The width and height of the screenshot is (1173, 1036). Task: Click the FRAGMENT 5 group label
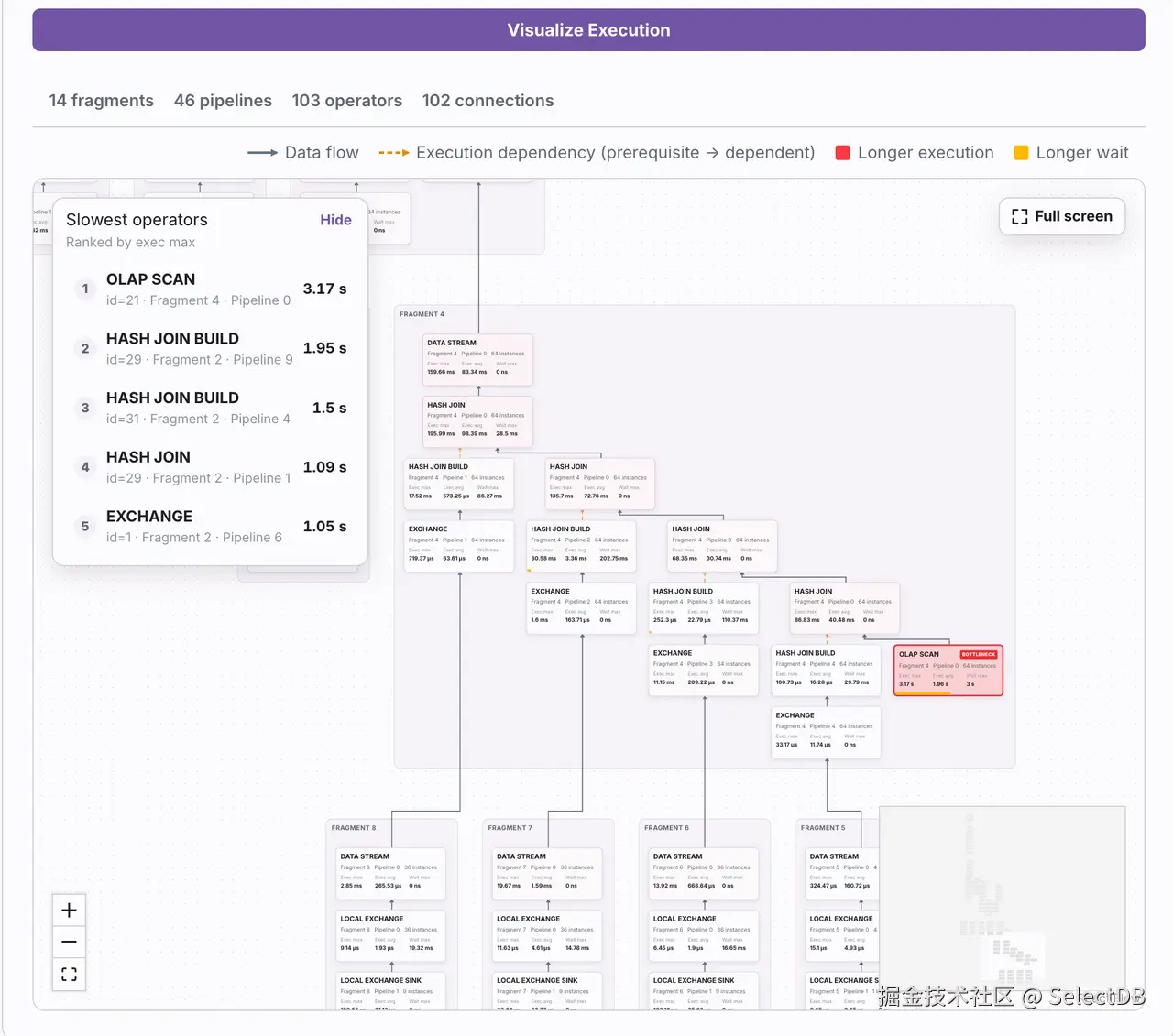pyautogui.click(x=823, y=828)
